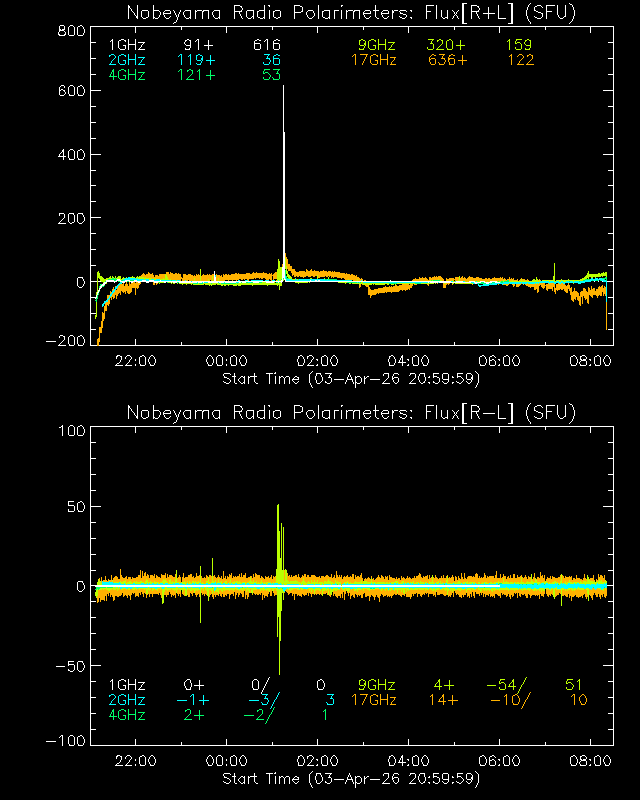Select the 17GHz legend label in bottom plot
Viewport: 640px width, 800px height.
point(373,700)
